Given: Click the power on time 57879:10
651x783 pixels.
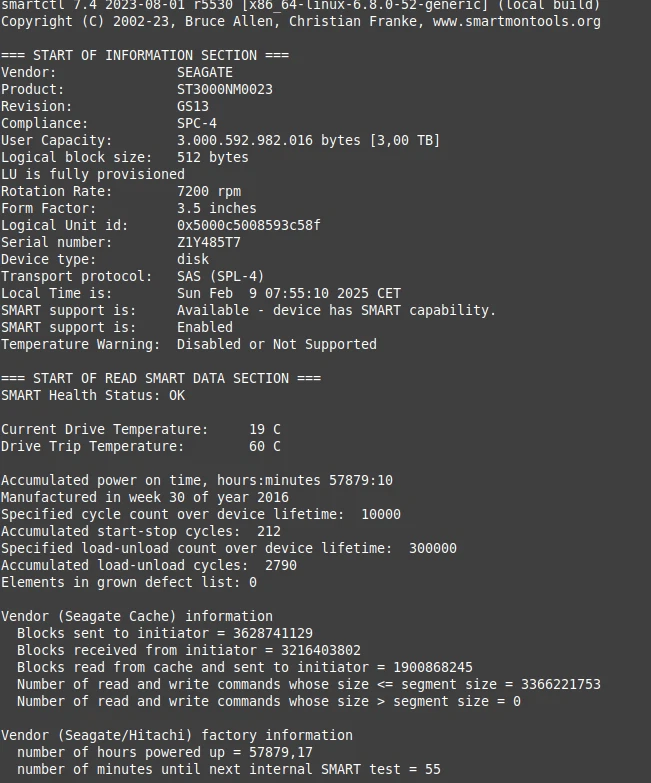Looking at the screenshot, I should pyautogui.click(x=360, y=480).
